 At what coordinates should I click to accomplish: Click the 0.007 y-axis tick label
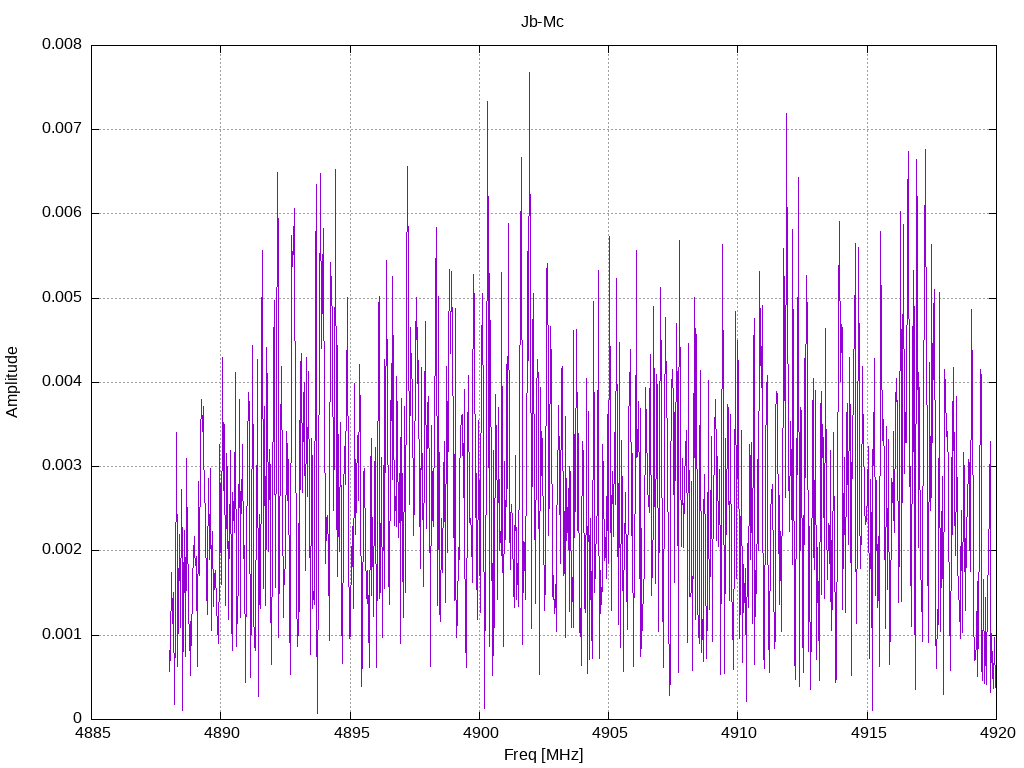62,129
